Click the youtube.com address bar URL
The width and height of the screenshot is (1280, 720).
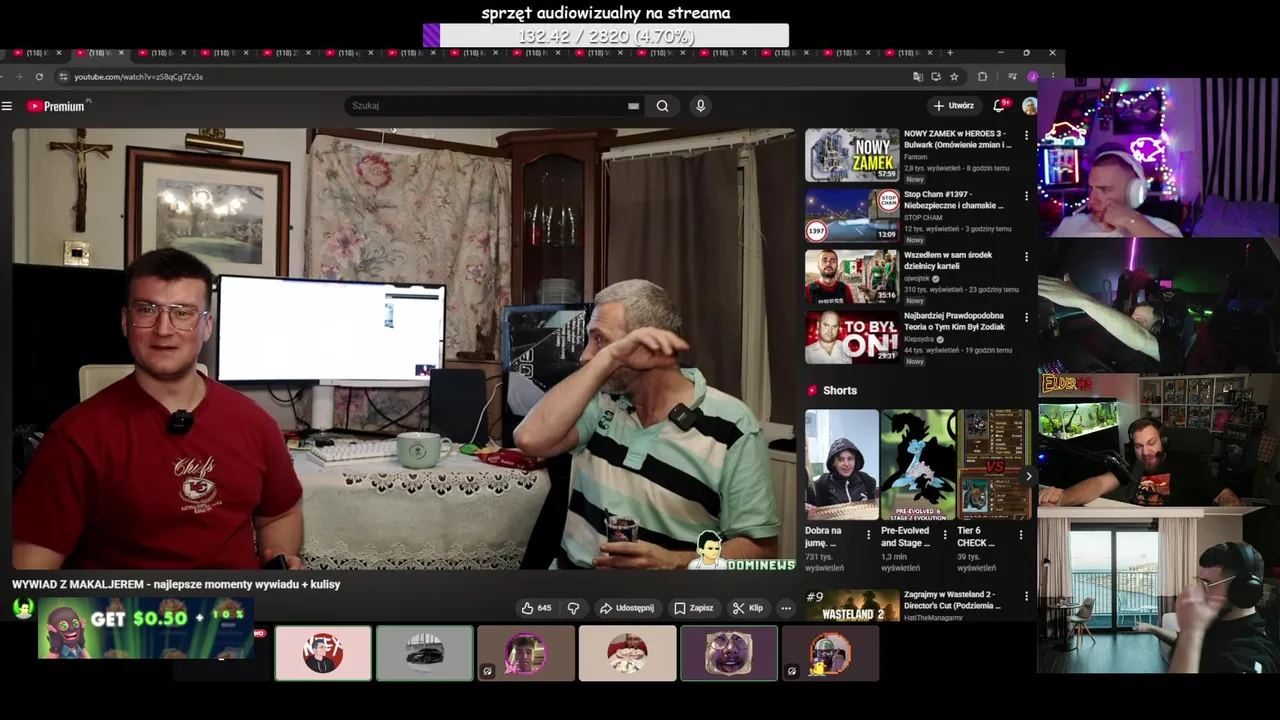tap(138, 77)
